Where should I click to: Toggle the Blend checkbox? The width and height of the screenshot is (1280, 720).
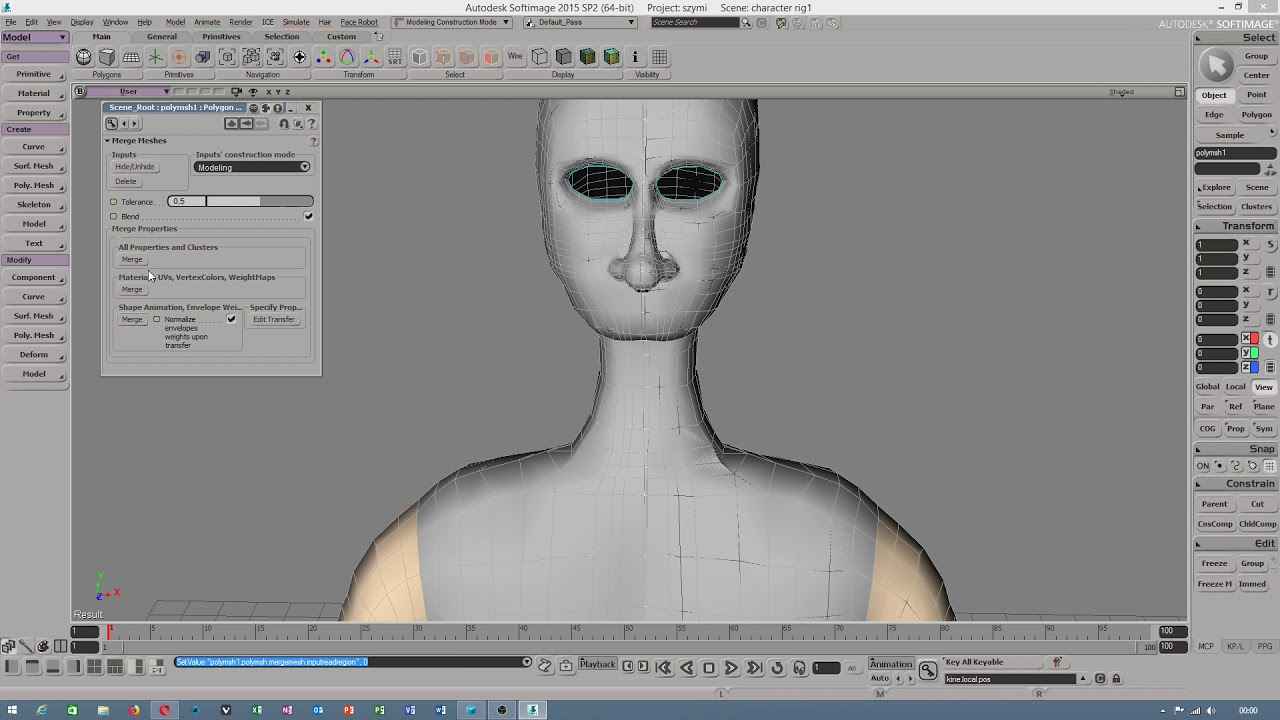[x=308, y=216]
